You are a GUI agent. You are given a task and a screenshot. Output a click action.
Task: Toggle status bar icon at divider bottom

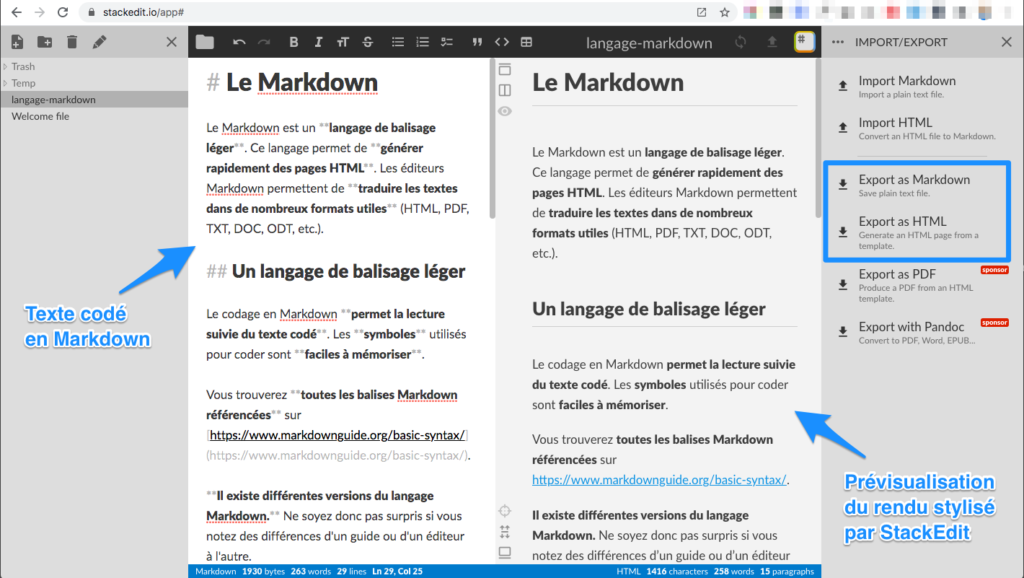505,553
